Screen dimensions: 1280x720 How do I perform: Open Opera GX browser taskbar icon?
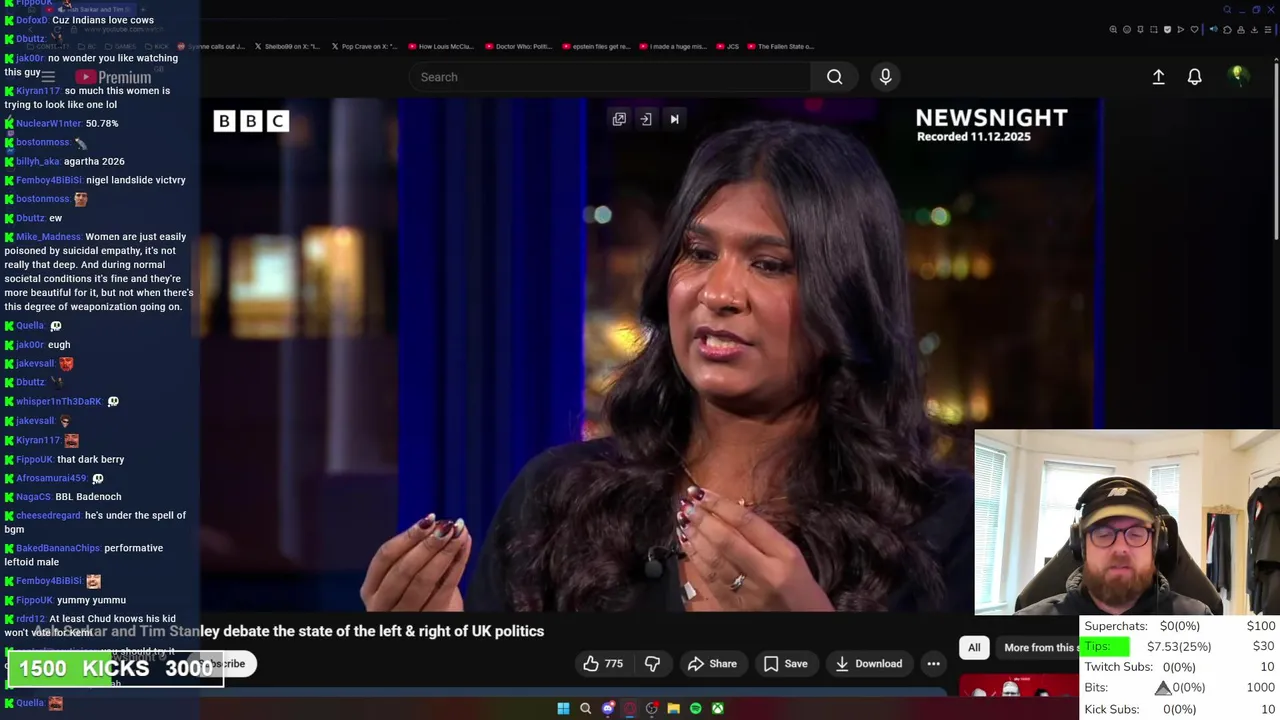630,708
